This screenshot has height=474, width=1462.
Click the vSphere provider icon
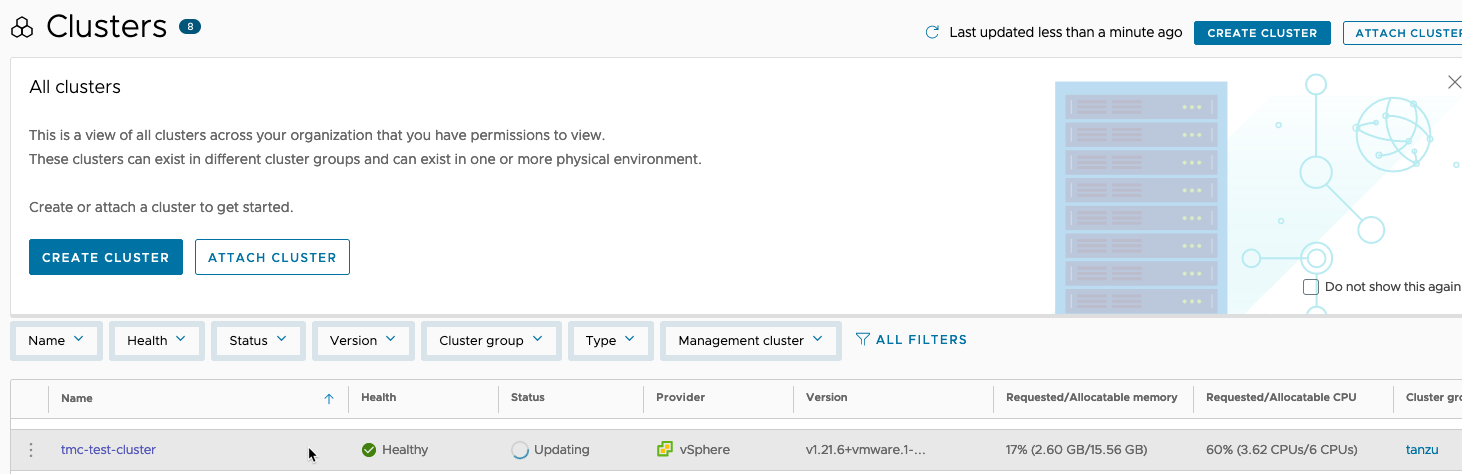click(664, 450)
